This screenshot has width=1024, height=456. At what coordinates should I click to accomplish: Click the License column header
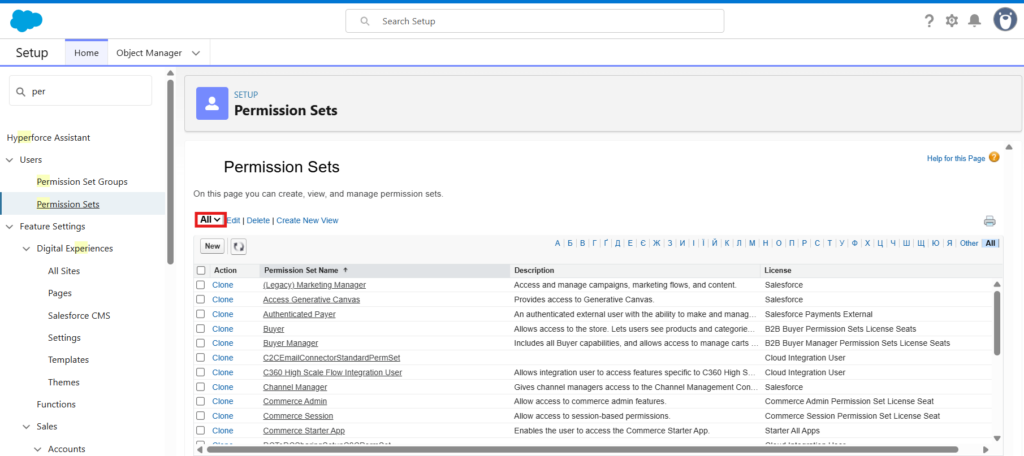(882, 270)
